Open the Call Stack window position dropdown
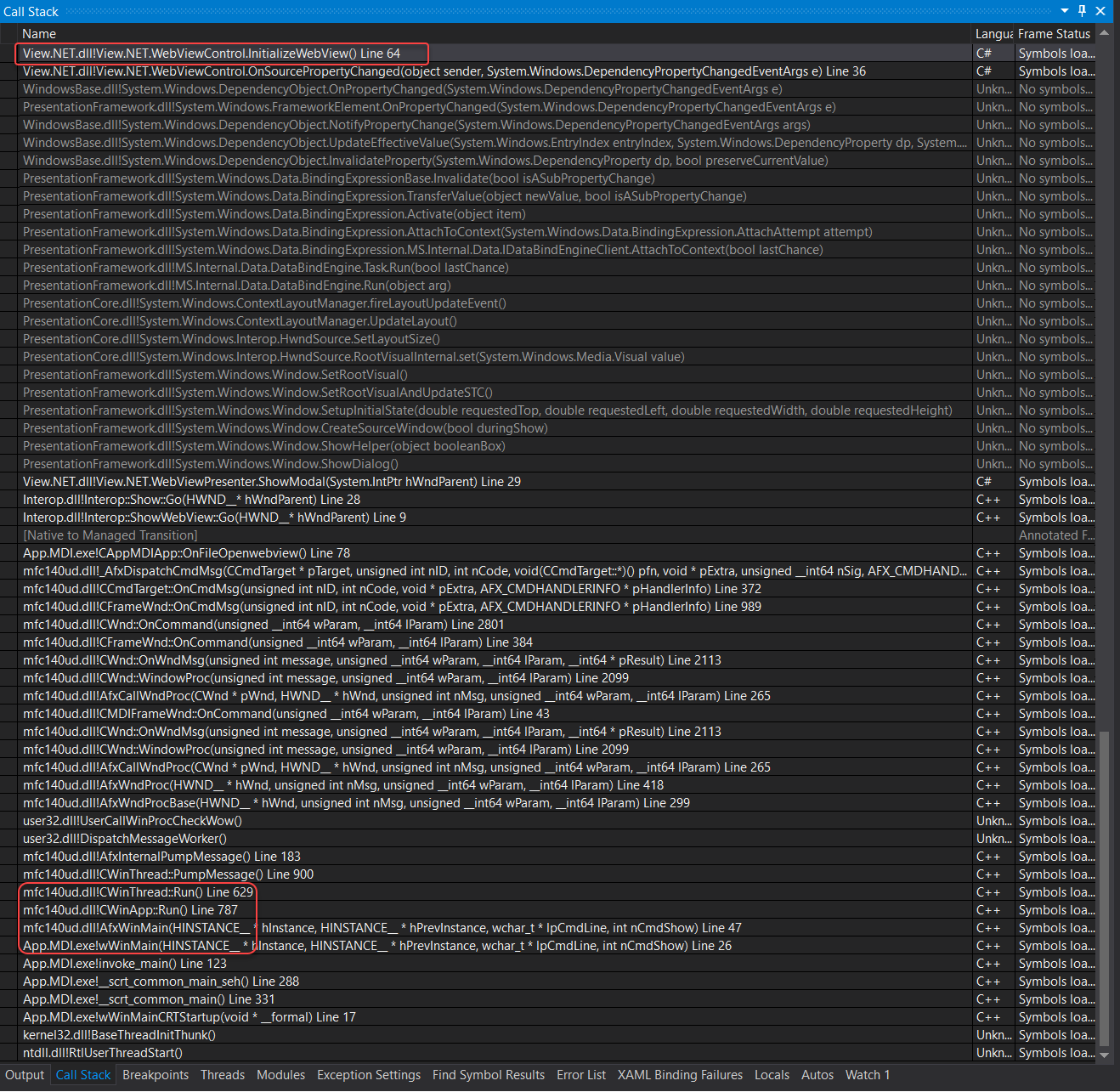Viewport: 1120px width, 1092px height. (x=1063, y=11)
